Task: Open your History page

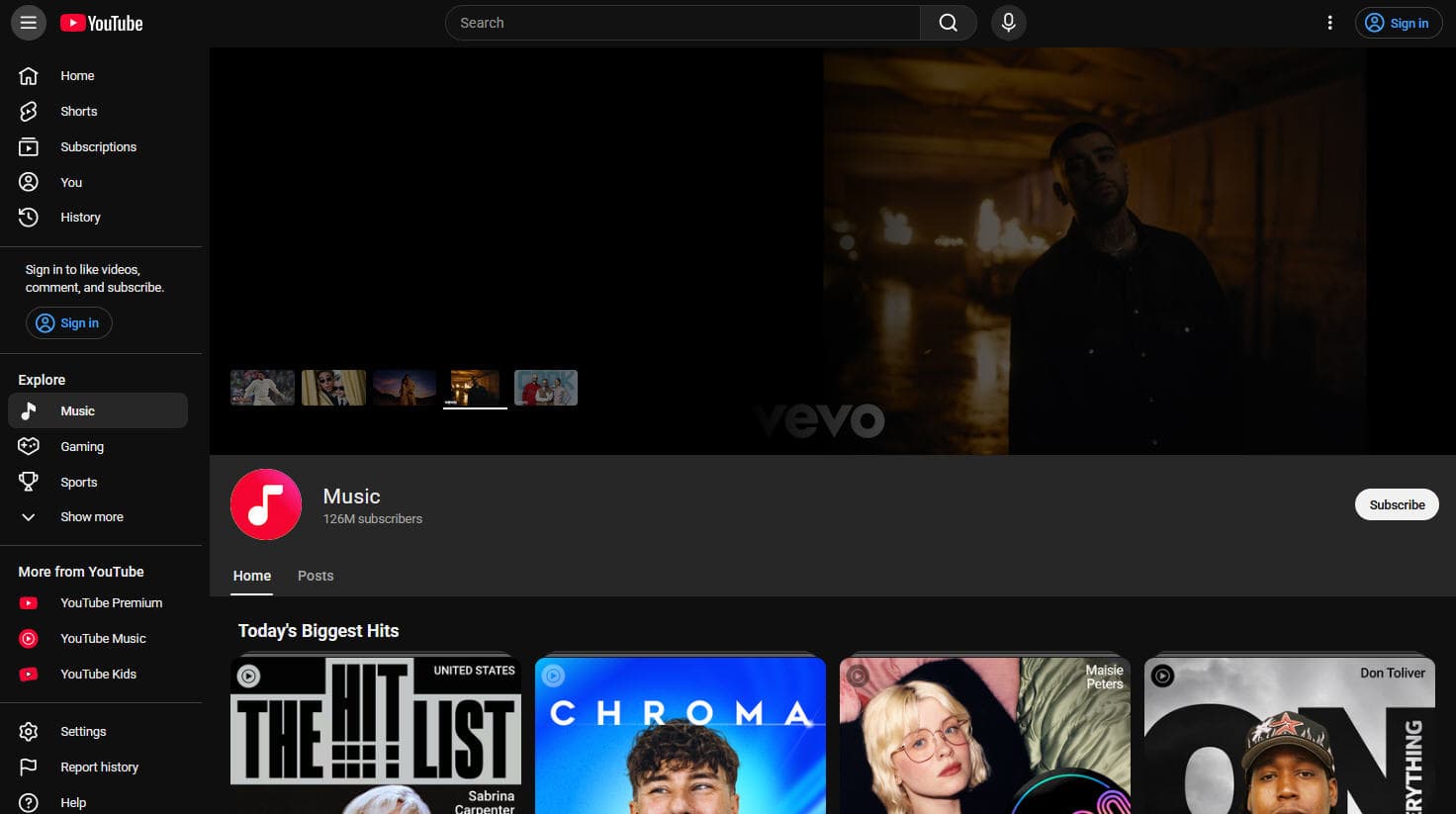Action: pos(80,217)
